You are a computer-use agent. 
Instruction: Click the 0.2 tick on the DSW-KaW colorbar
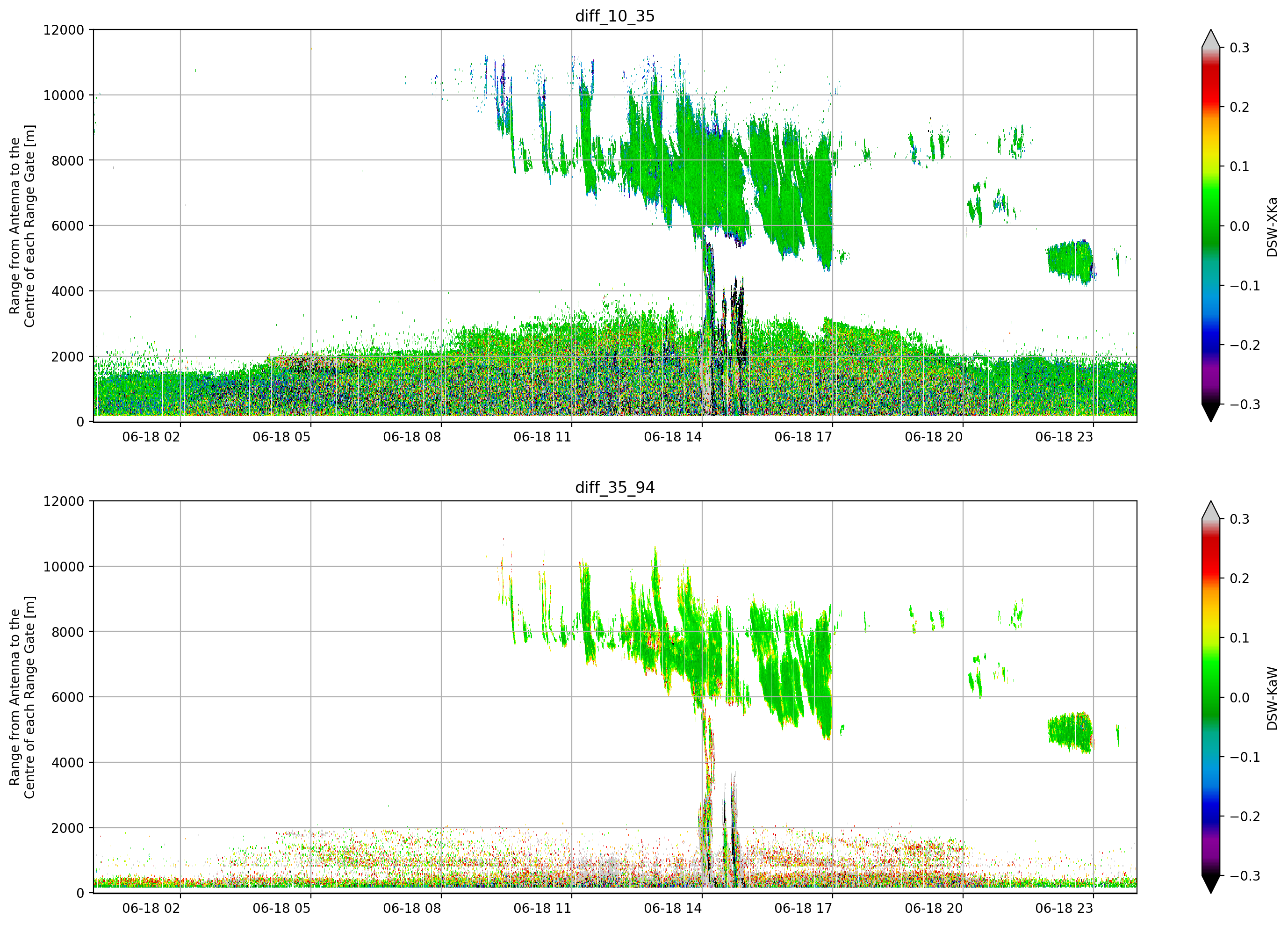1240,578
